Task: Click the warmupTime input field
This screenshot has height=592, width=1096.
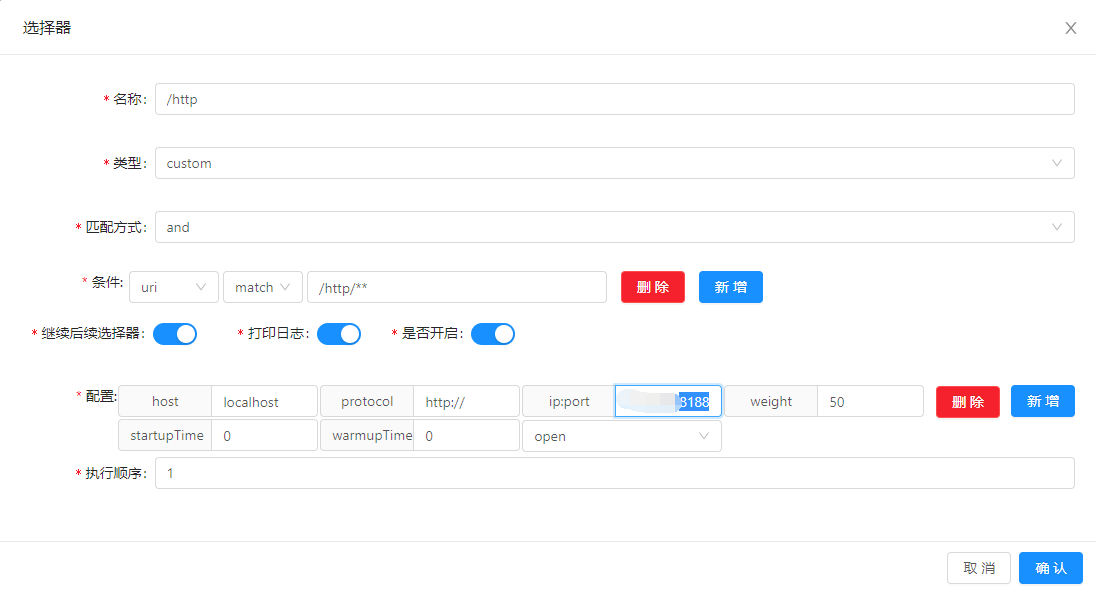Action: (x=466, y=435)
